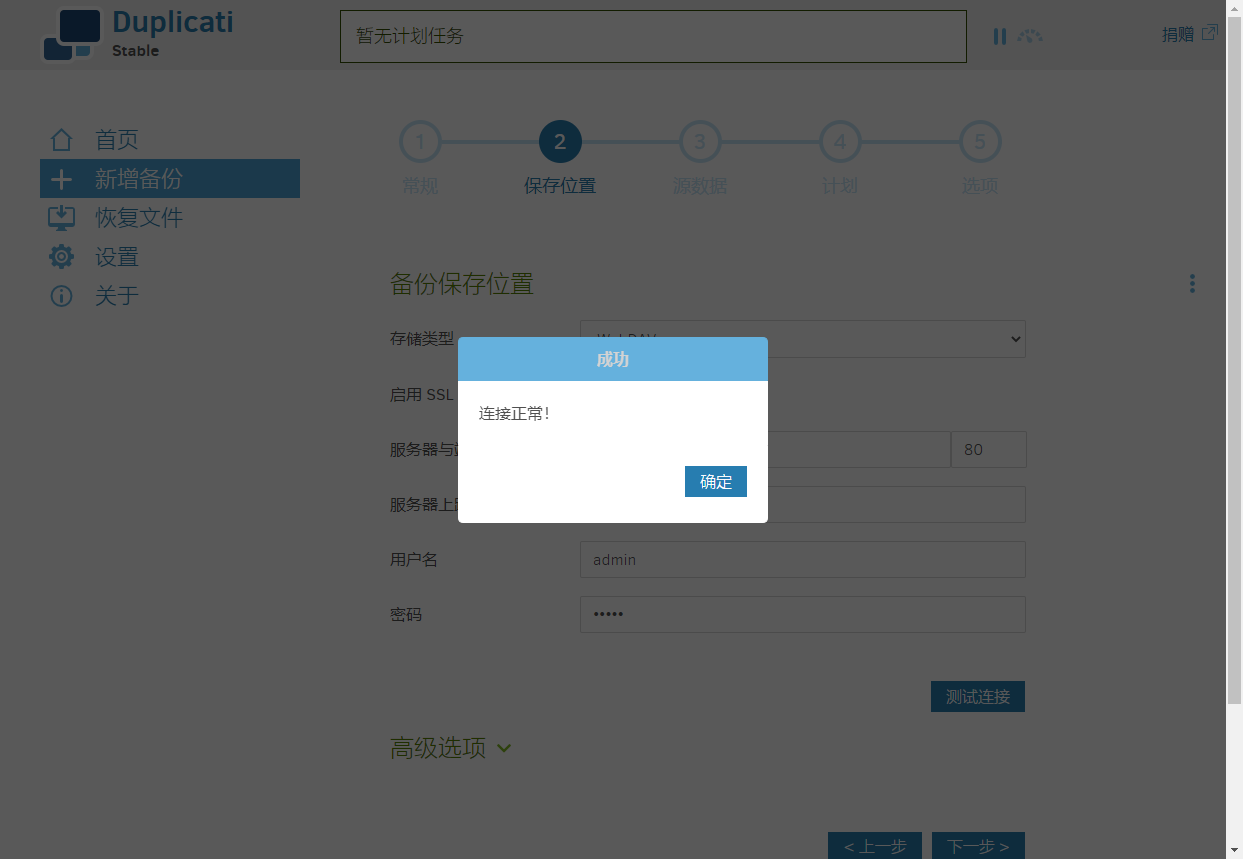
Task: Click the 暂无计划任务 status box
Action: 653,36
